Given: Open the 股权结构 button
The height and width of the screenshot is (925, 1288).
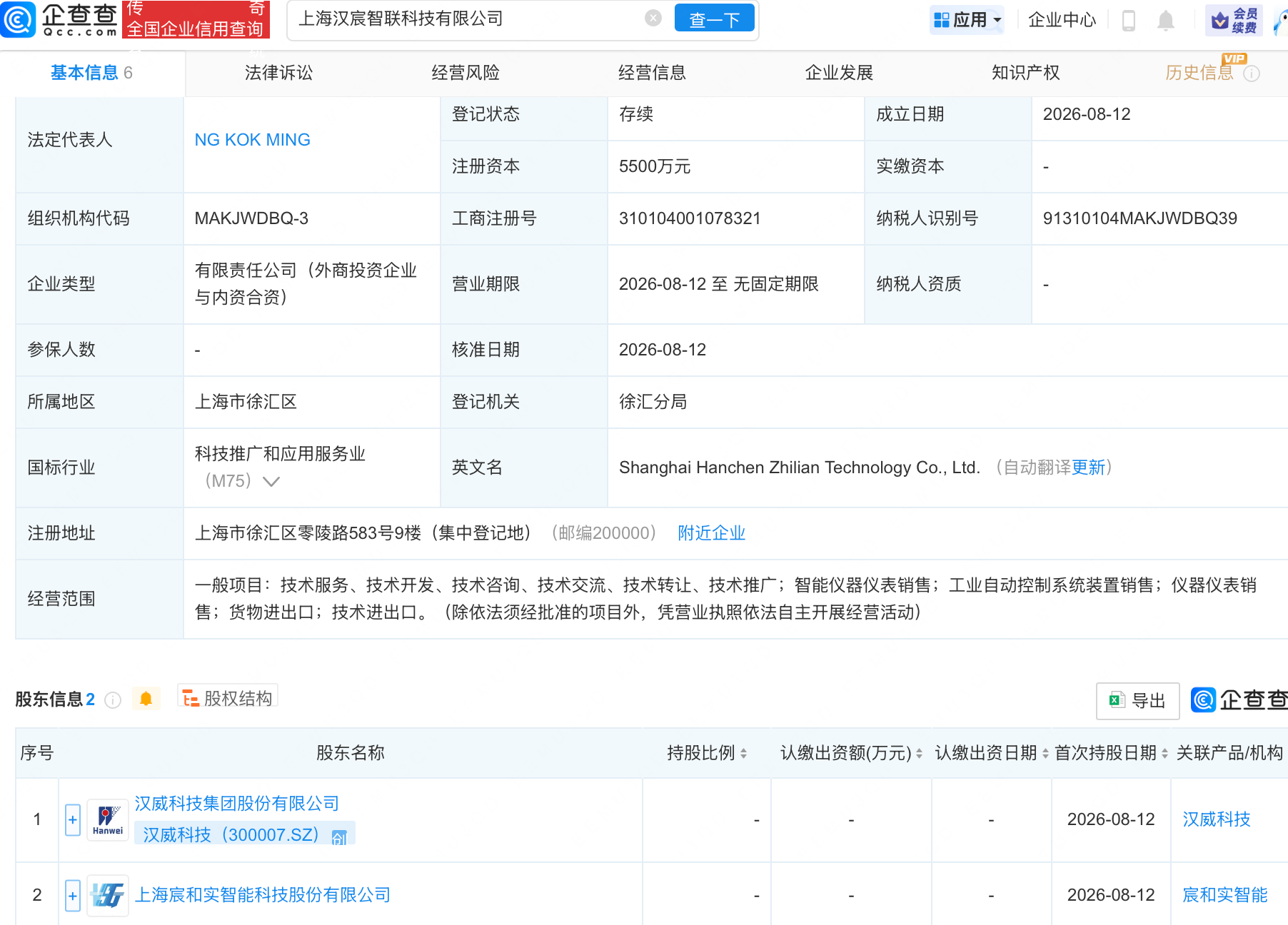Looking at the screenshot, I should [228, 697].
